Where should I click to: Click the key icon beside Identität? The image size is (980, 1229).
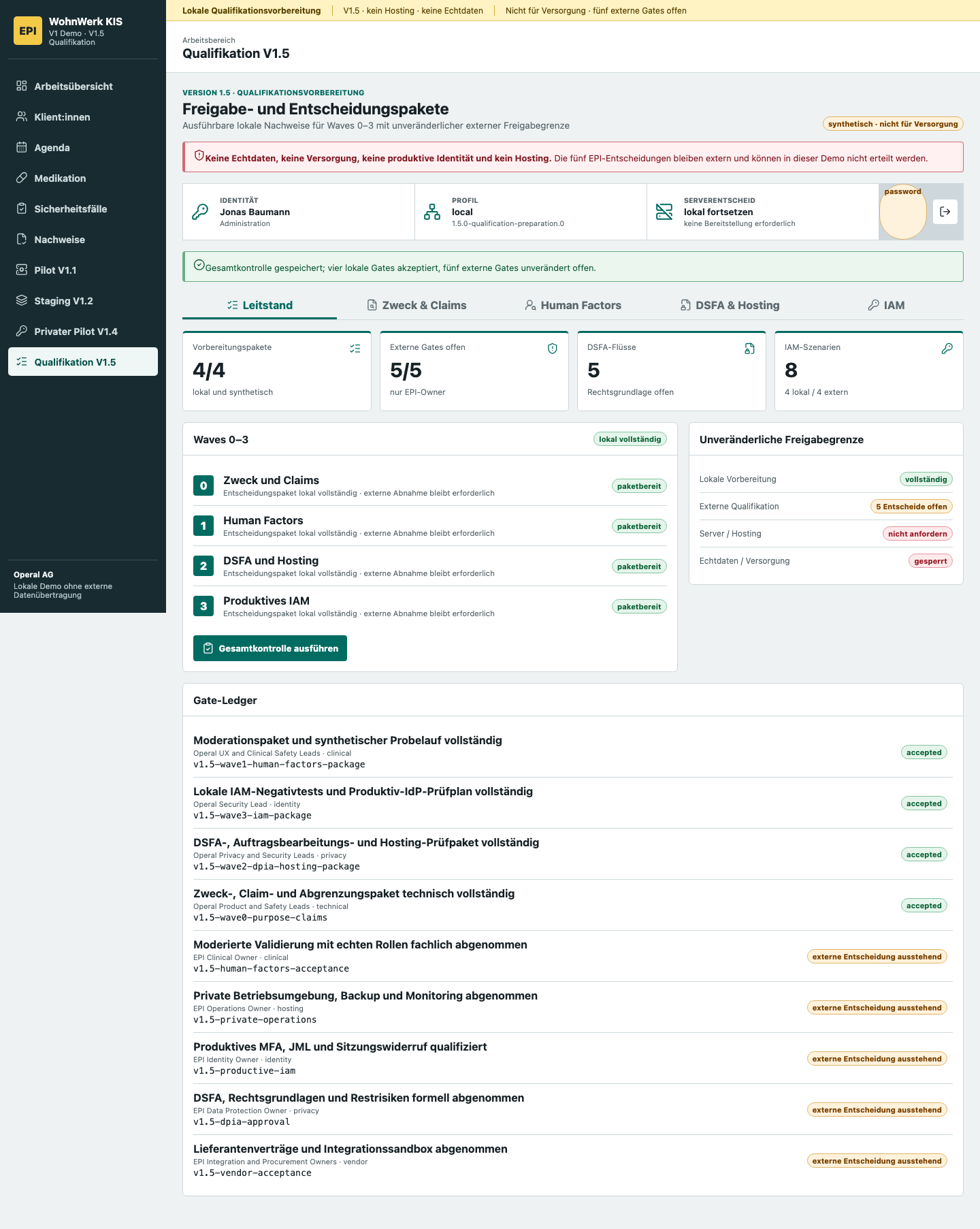200,212
